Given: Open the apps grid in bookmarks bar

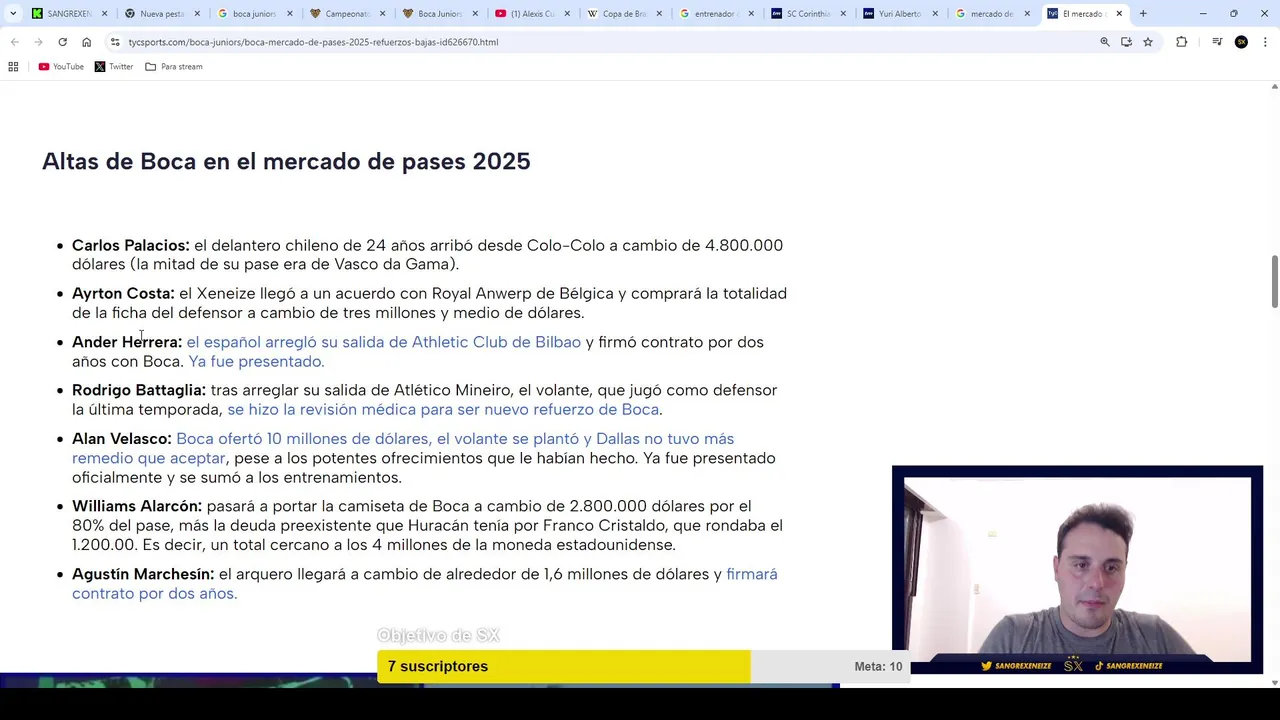Looking at the screenshot, I should 13,67.
